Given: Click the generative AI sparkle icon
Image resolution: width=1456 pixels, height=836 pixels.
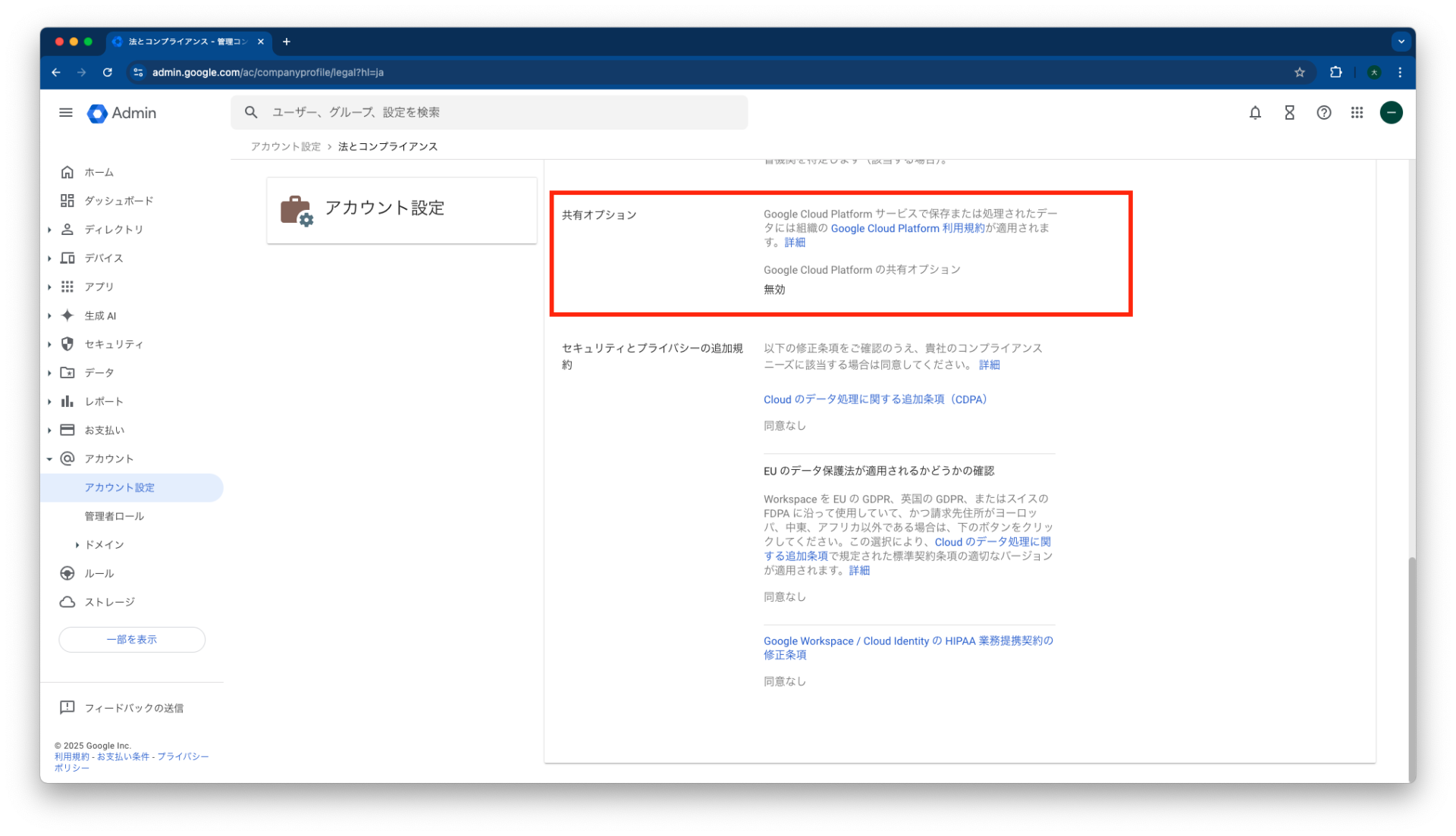Looking at the screenshot, I should point(67,315).
